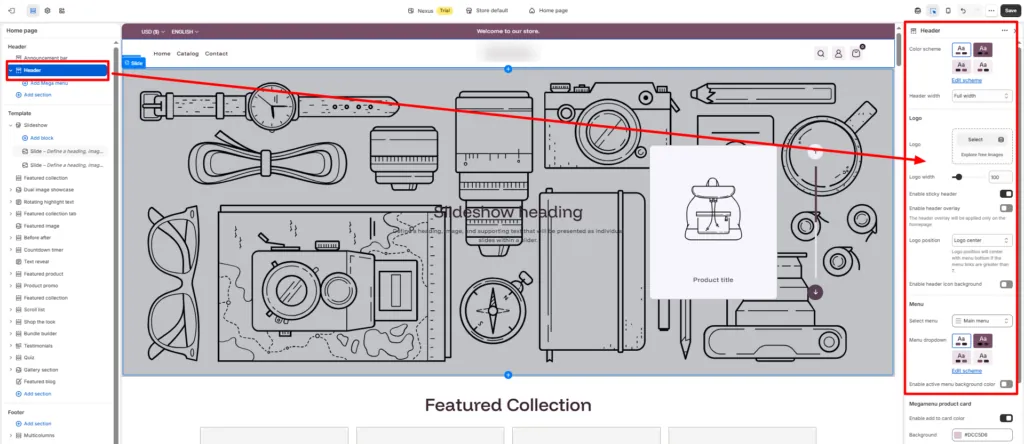Viewport: 1024px width, 444px height.
Task: Collapse the Slideshow section chevron
Action: pyautogui.click(x=10, y=125)
